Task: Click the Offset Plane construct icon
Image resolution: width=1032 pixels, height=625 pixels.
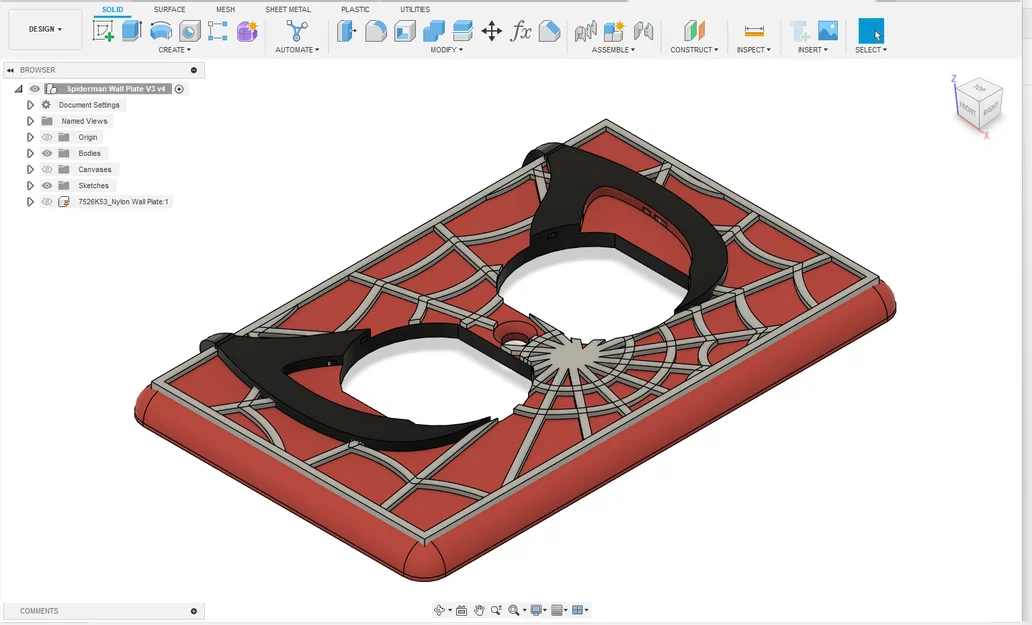Action: pyautogui.click(x=694, y=30)
